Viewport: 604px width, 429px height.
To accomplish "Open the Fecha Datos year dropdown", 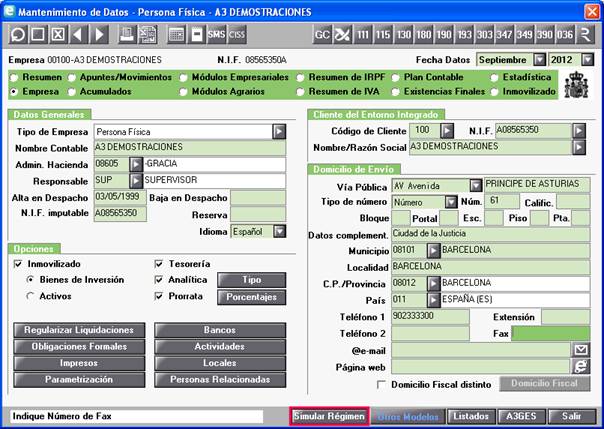I will click(587, 60).
